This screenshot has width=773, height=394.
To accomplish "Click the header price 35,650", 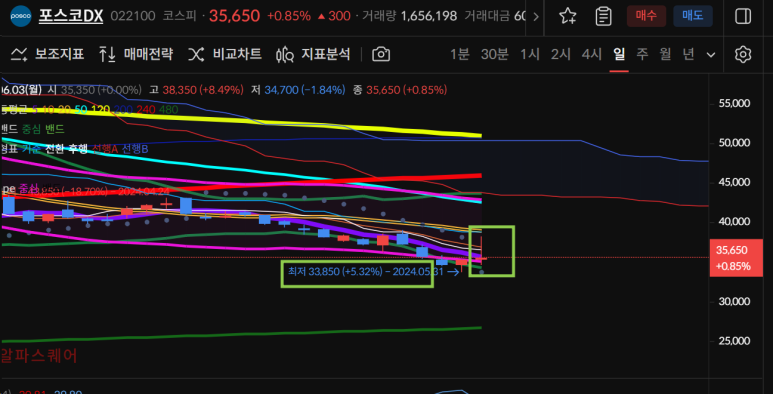I will click(x=234, y=16).
